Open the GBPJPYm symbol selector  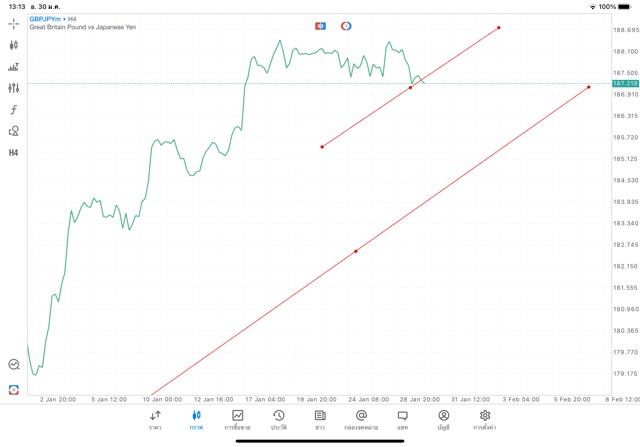45,19
